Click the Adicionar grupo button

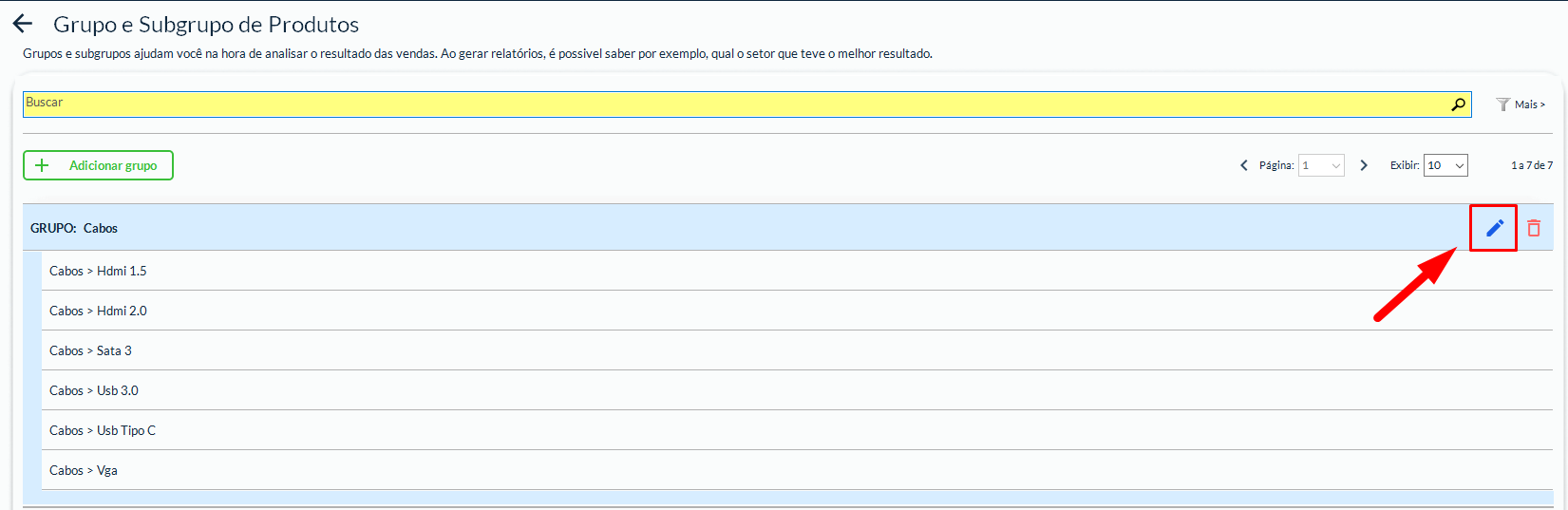[x=98, y=165]
